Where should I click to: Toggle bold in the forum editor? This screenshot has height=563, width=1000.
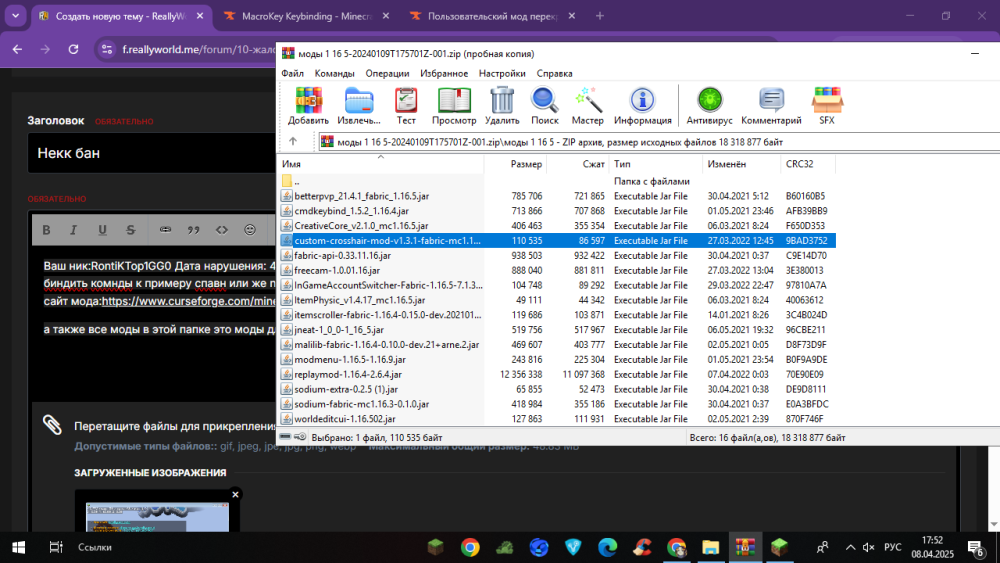(x=46, y=230)
